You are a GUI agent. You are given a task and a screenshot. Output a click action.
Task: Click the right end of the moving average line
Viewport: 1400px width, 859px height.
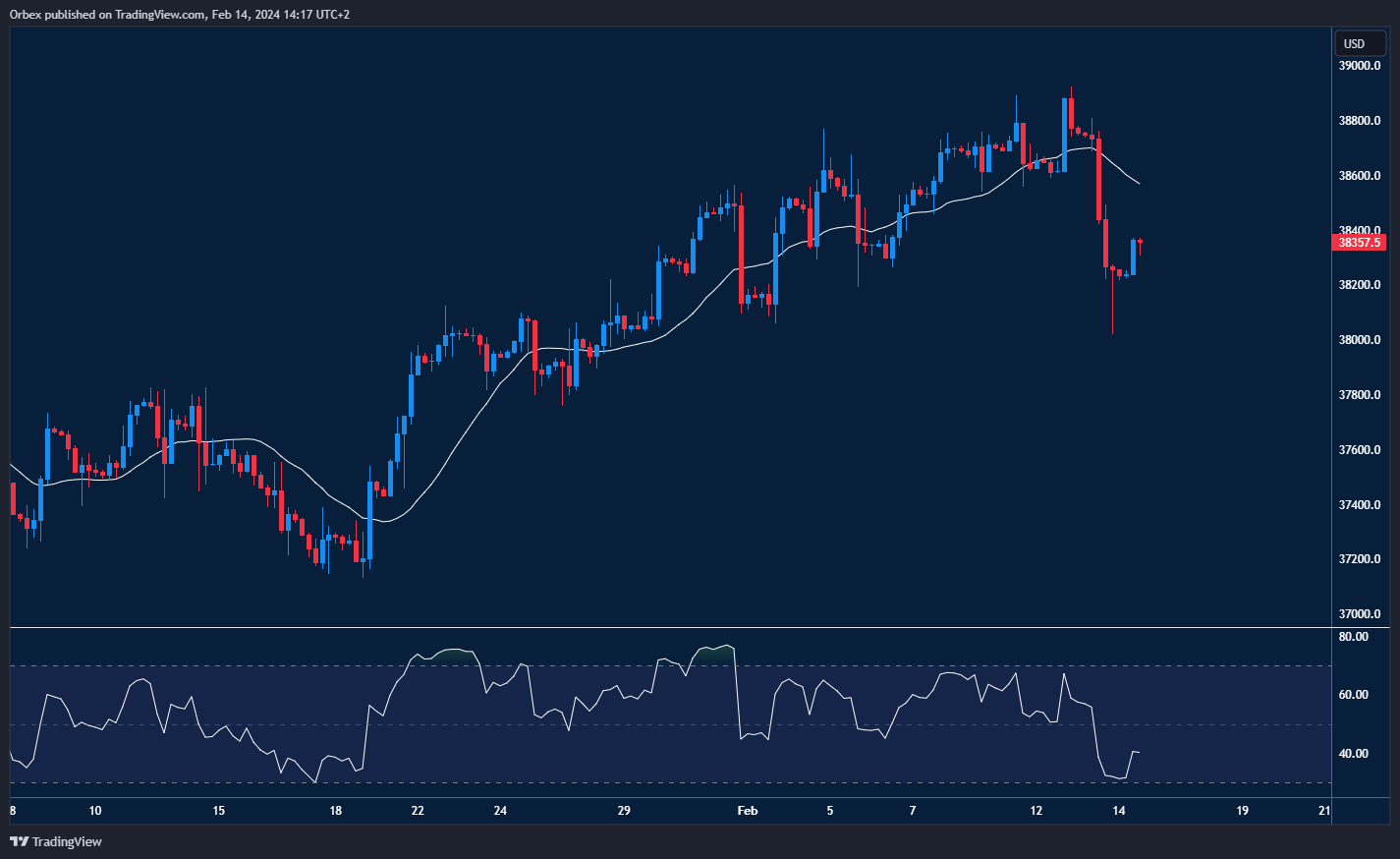[1139, 184]
